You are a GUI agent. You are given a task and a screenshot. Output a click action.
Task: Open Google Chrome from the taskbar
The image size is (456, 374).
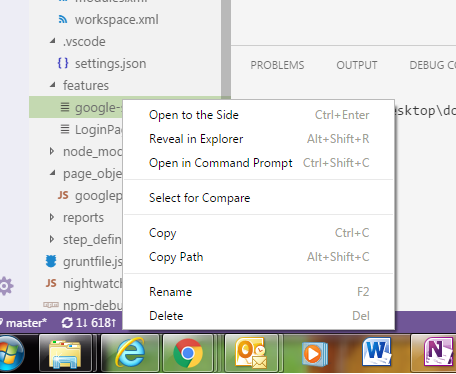click(x=188, y=353)
